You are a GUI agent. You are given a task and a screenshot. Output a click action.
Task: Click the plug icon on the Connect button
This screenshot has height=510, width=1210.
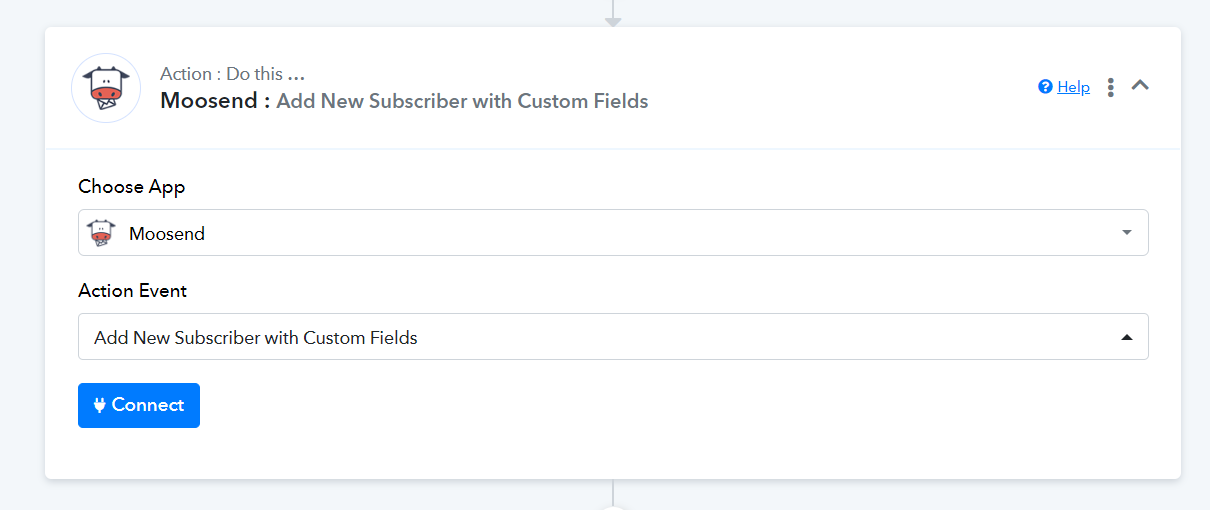click(100, 405)
